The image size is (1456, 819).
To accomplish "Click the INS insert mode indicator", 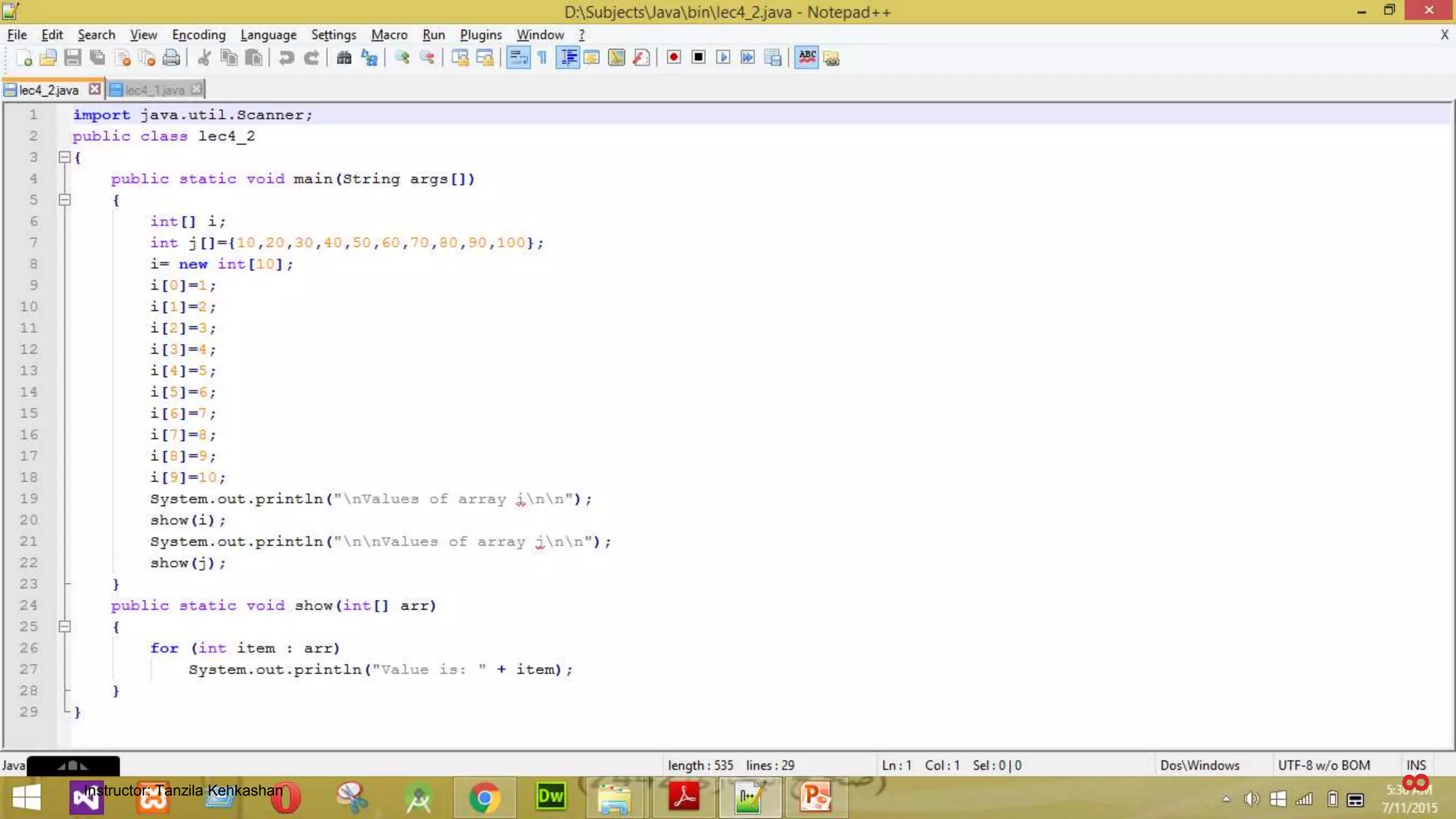I will coord(1415,766).
